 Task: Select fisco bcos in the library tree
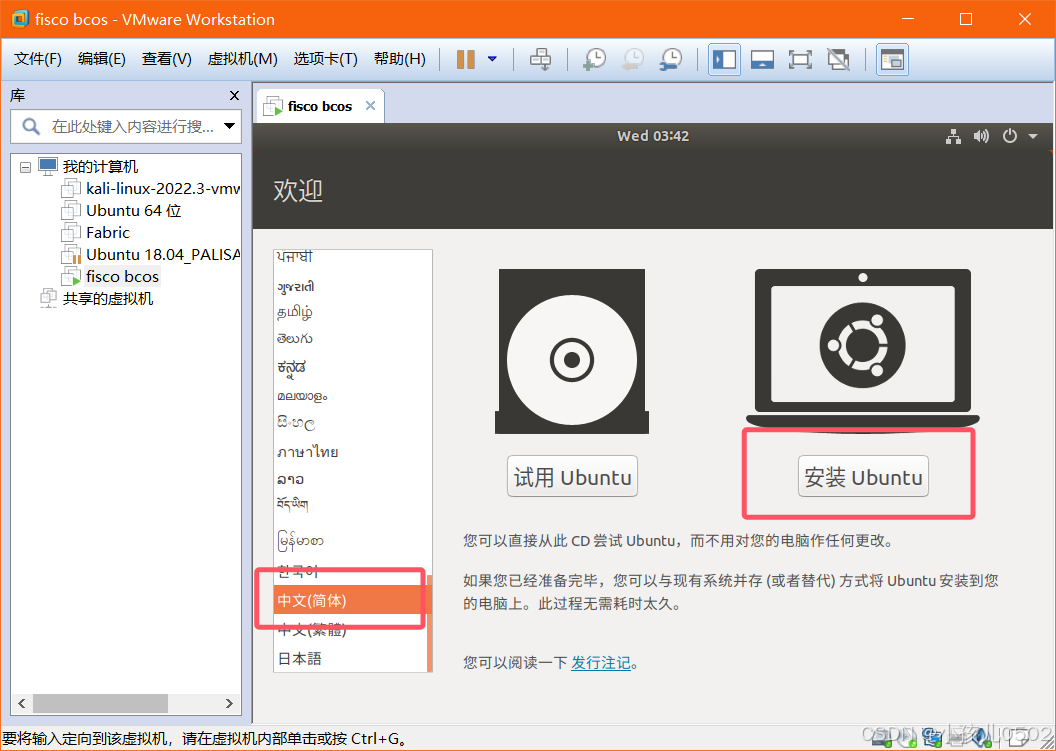[x=123, y=277]
